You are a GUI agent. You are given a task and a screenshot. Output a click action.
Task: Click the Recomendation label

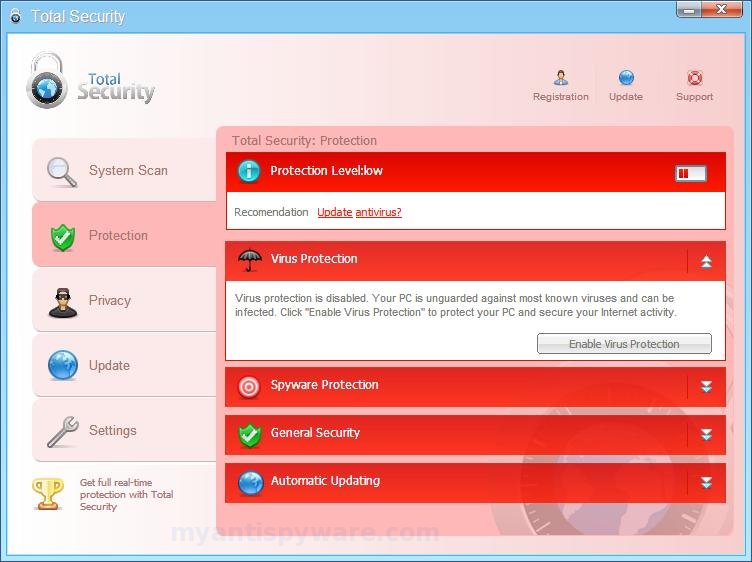click(x=271, y=212)
